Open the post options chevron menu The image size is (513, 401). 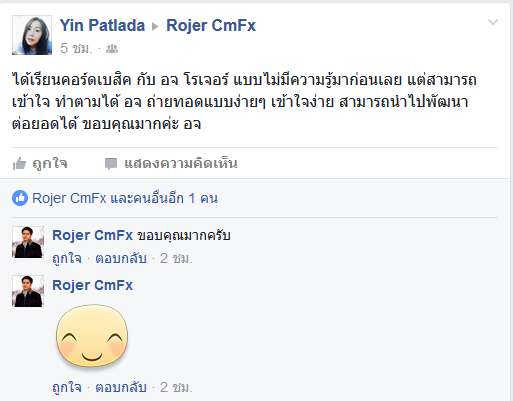(493, 22)
